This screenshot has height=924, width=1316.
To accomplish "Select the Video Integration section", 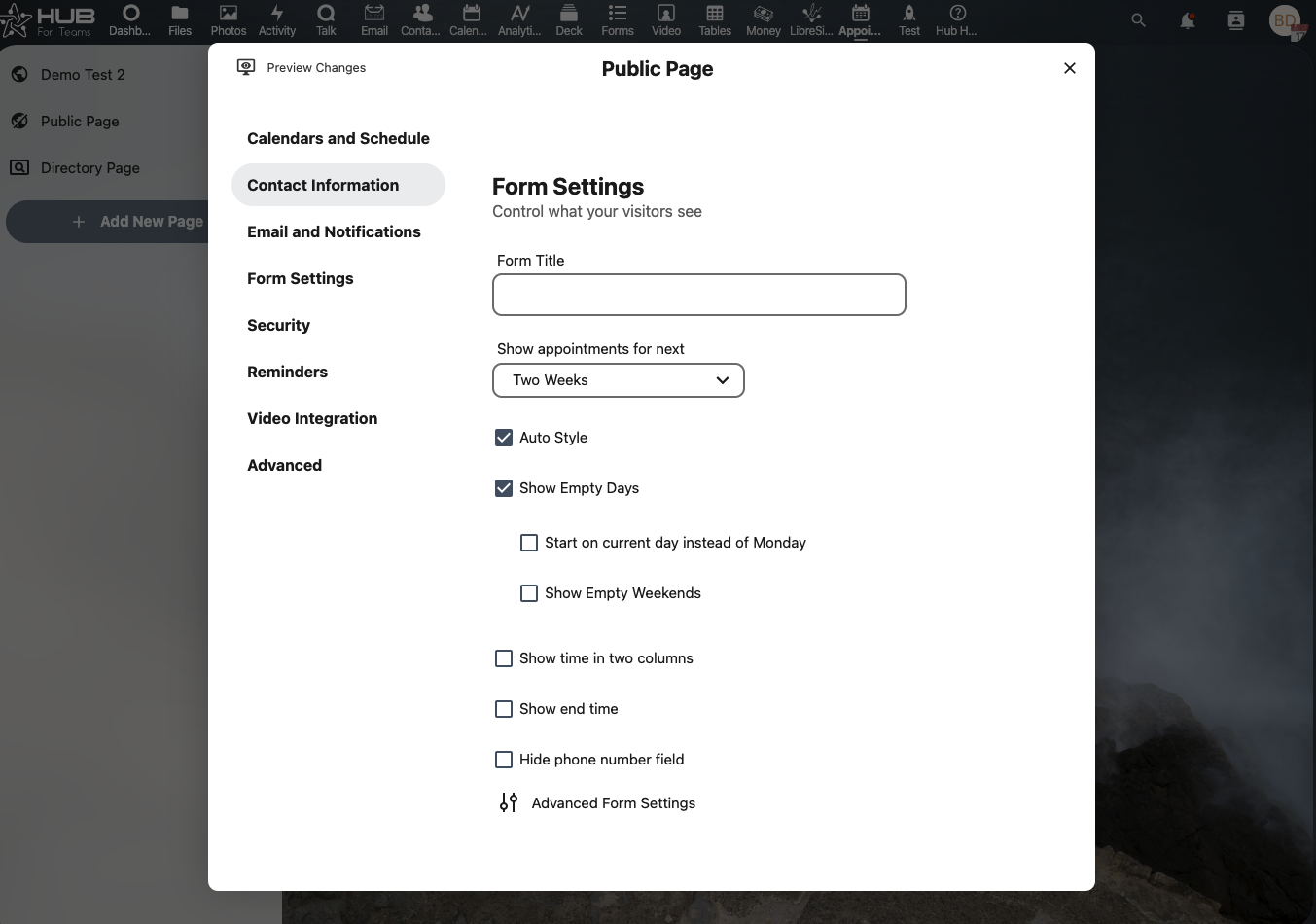I will tap(338, 418).
